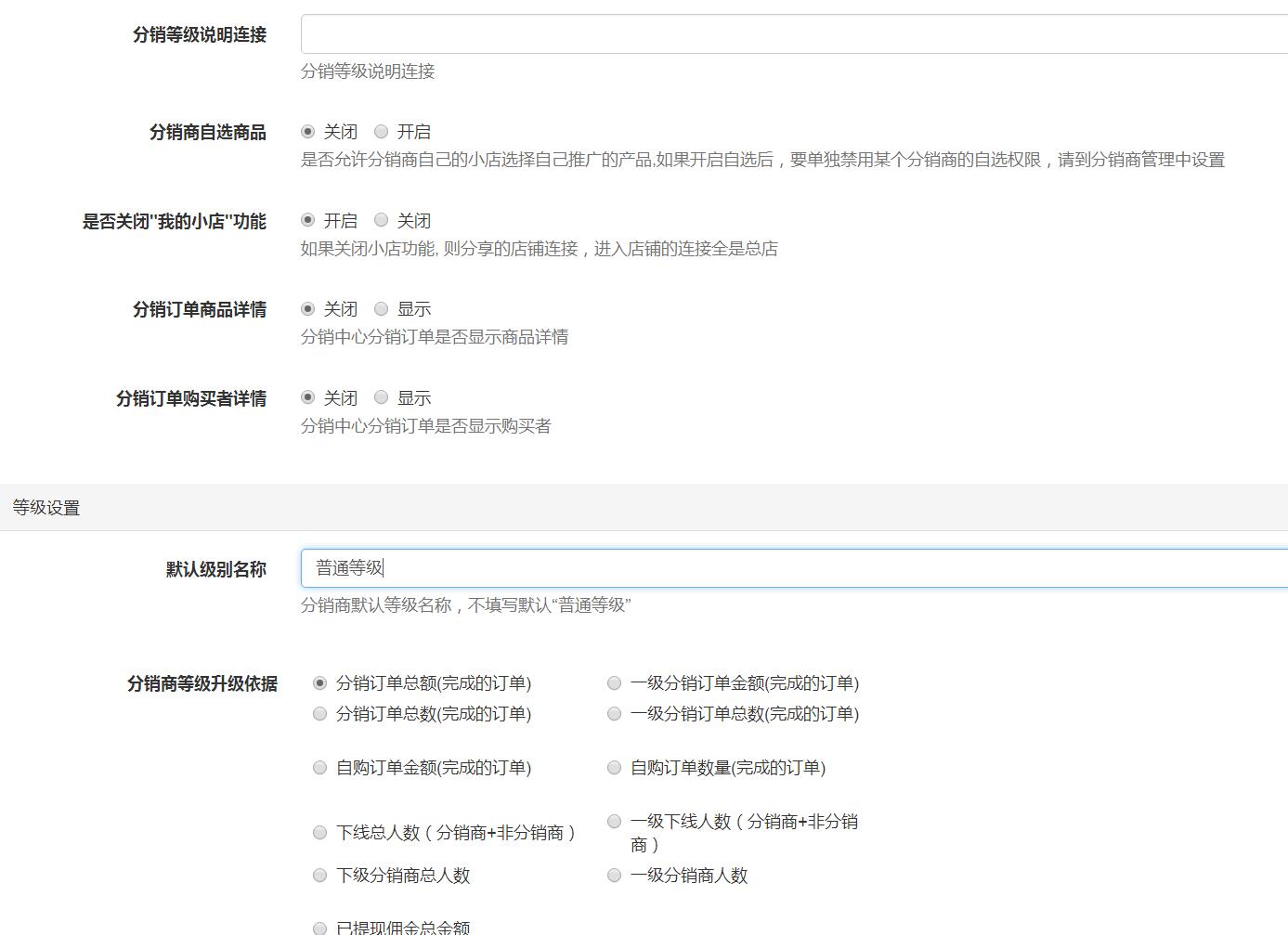Select 下级分销商总人数 radio button
Screen dimensions: 1288x935
pos(320,875)
